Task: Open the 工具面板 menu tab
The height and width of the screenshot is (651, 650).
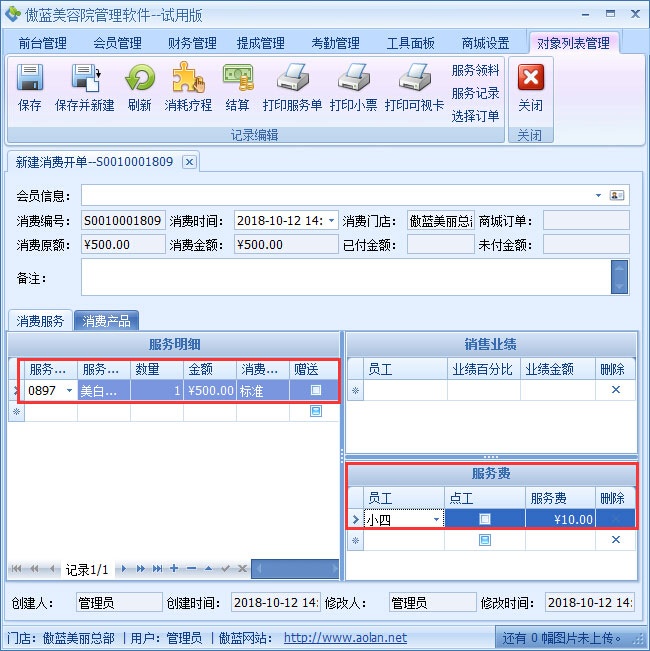Action: point(411,43)
